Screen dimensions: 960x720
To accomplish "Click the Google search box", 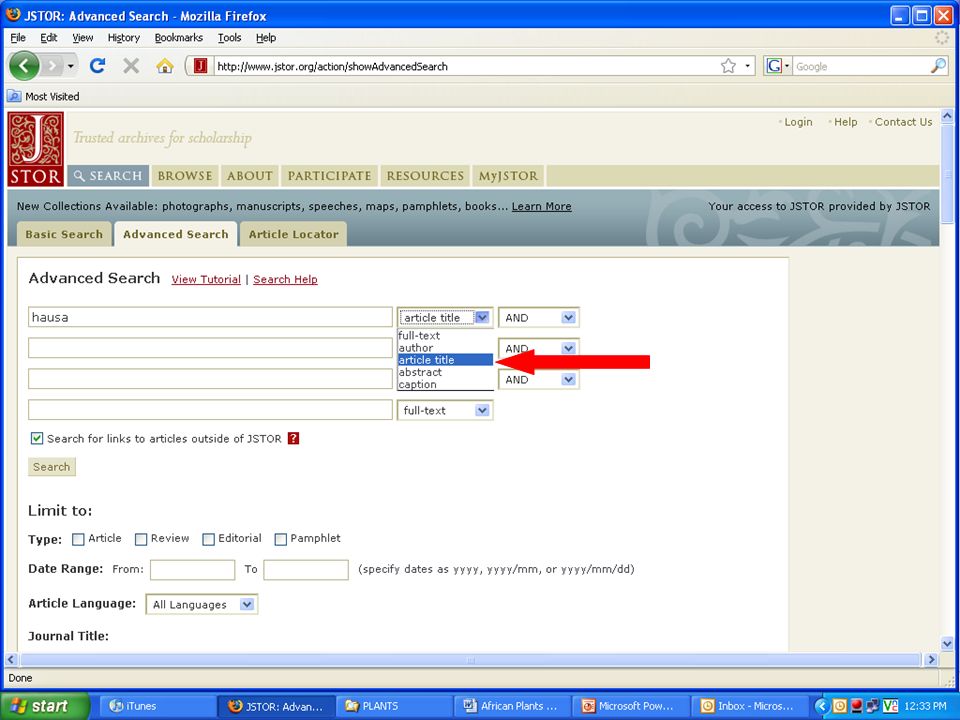I will [860, 66].
